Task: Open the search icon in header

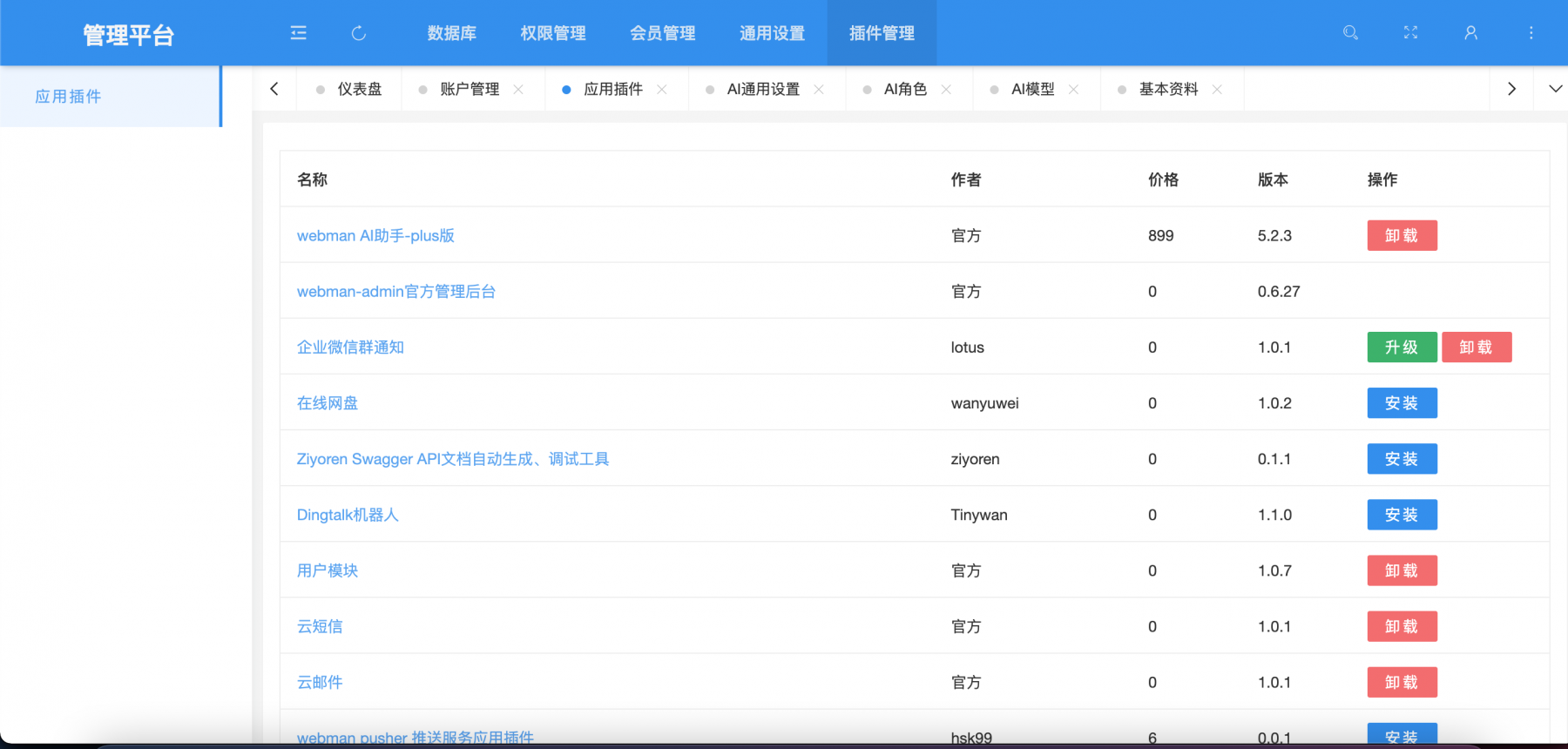Action: (1350, 32)
